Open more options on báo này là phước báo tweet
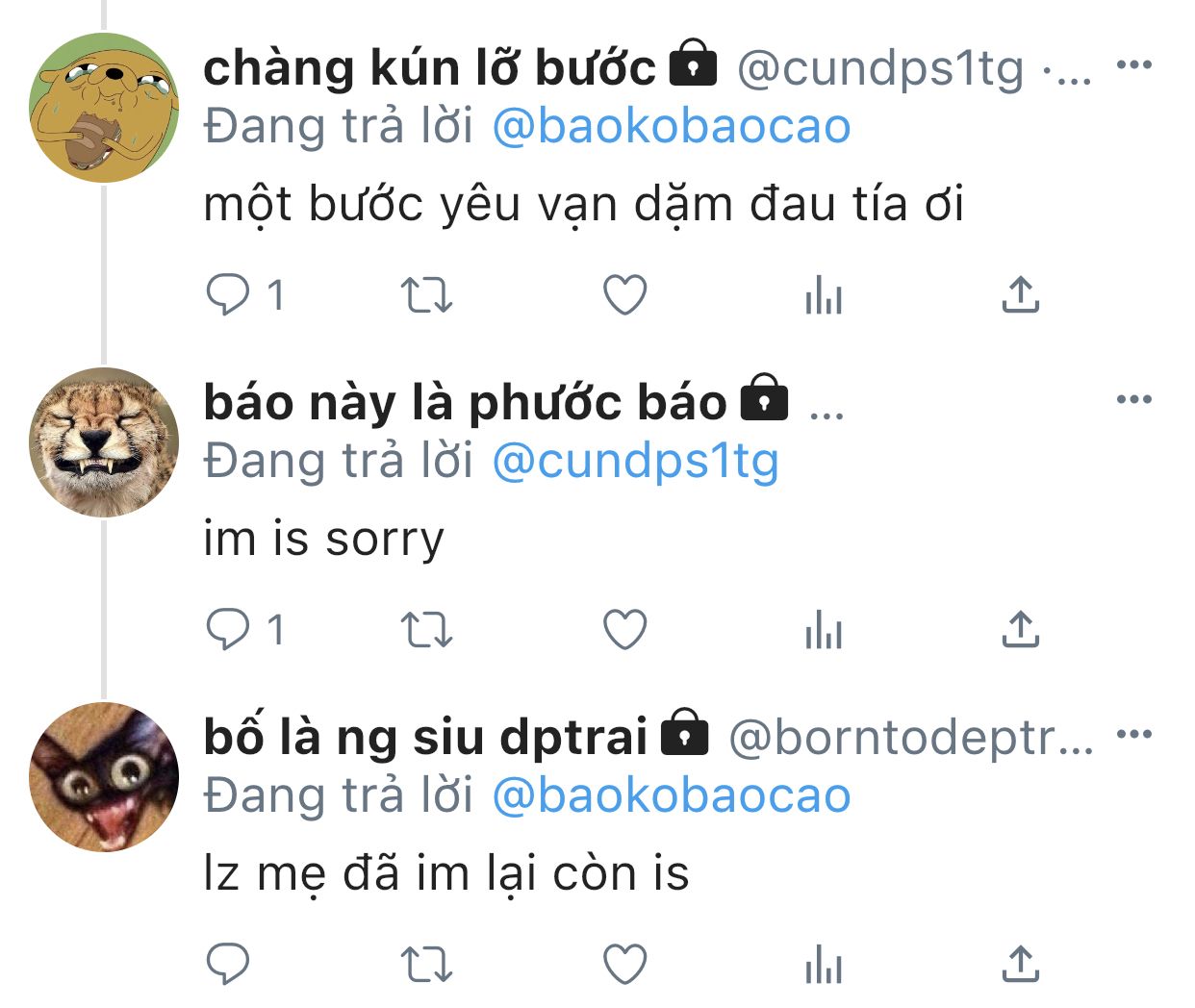The image size is (1195, 1008). coord(1134,399)
